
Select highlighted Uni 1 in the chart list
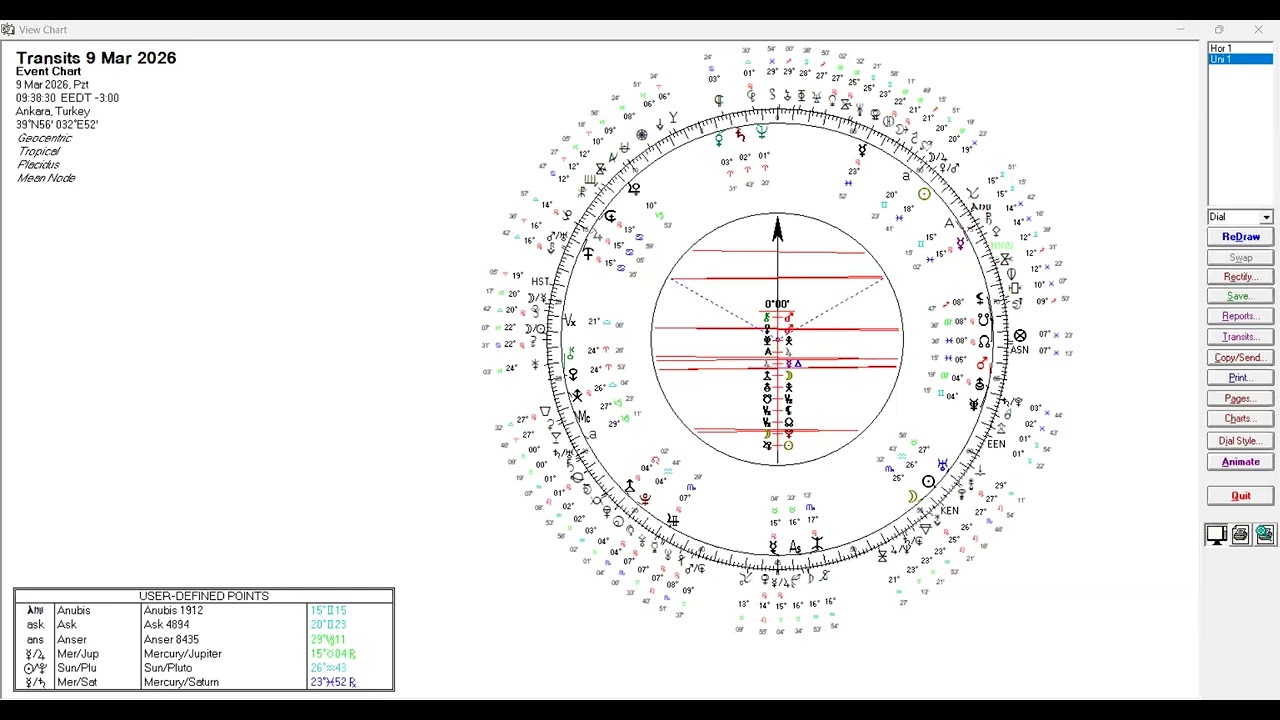(x=1240, y=59)
